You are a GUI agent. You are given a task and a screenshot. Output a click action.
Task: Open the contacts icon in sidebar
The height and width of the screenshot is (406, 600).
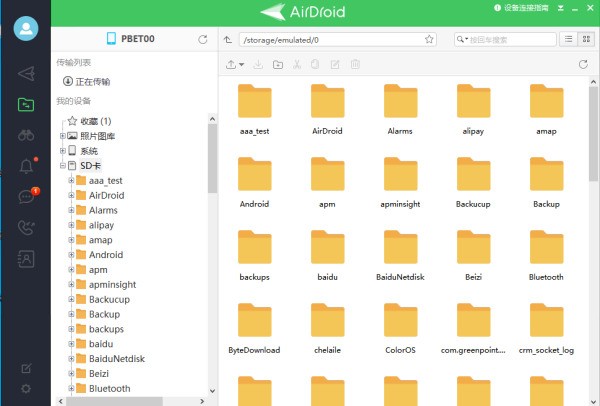pyautogui.click(x=25, y=258)
